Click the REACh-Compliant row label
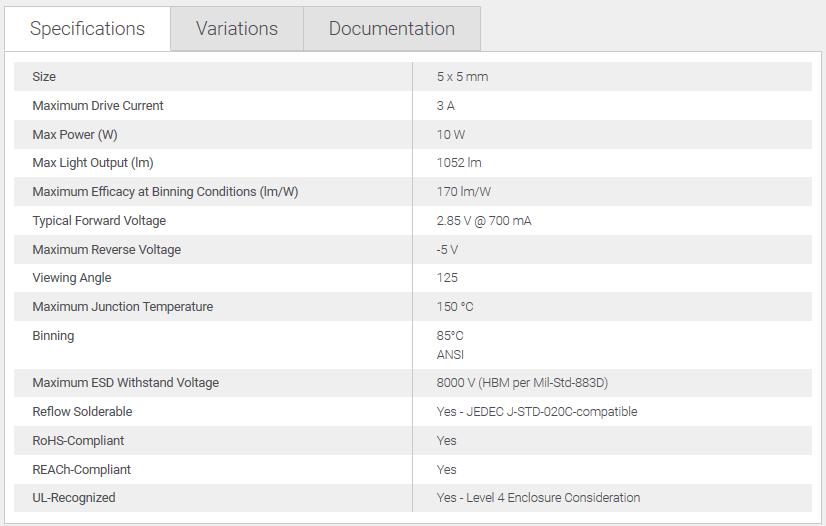The height and width of the screenshot is (526, 826). [81, 470]
